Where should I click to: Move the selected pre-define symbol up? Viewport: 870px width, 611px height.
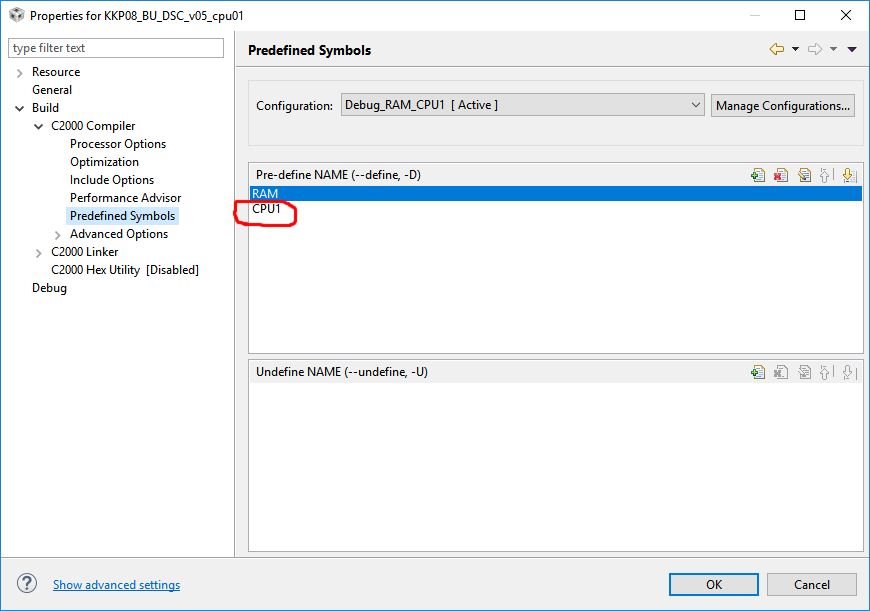[826, 175]
